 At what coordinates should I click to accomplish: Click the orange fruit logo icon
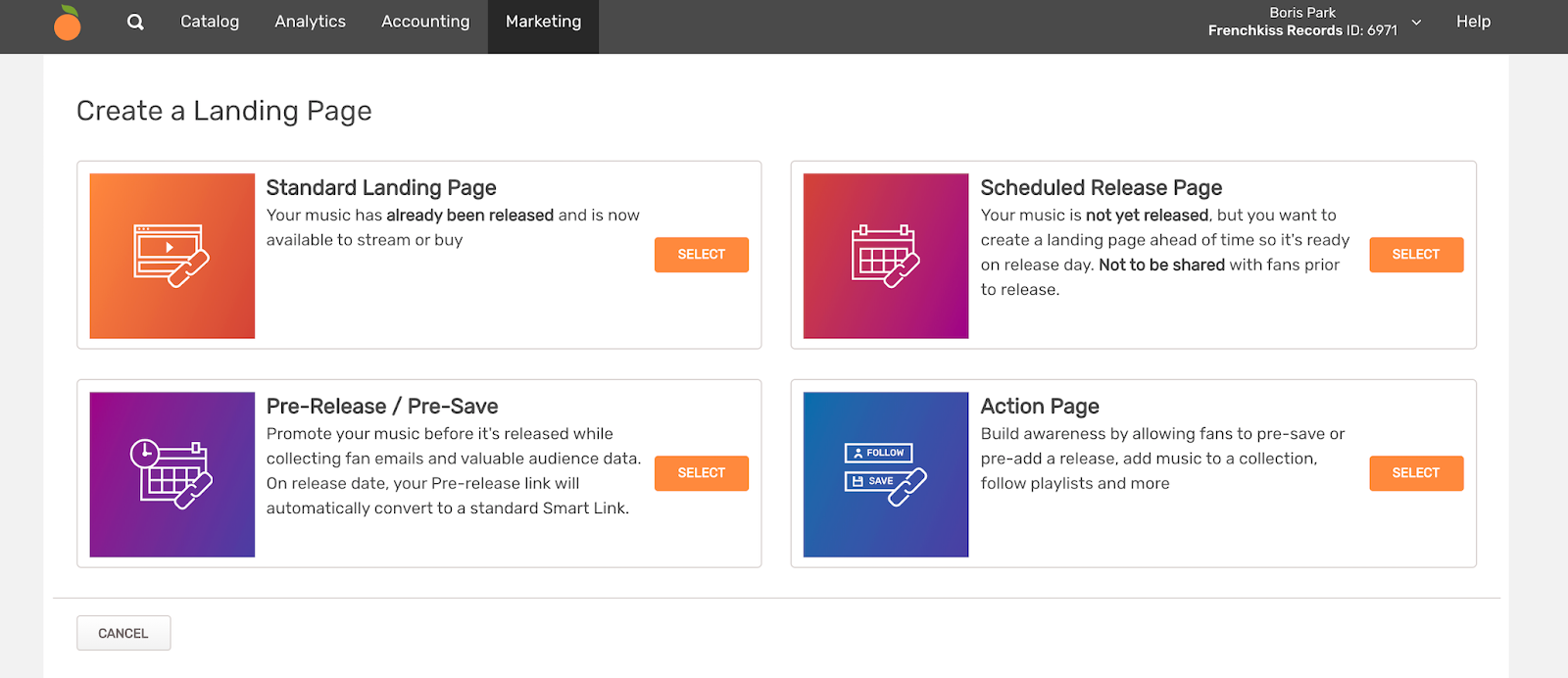(x=67, y=23)
